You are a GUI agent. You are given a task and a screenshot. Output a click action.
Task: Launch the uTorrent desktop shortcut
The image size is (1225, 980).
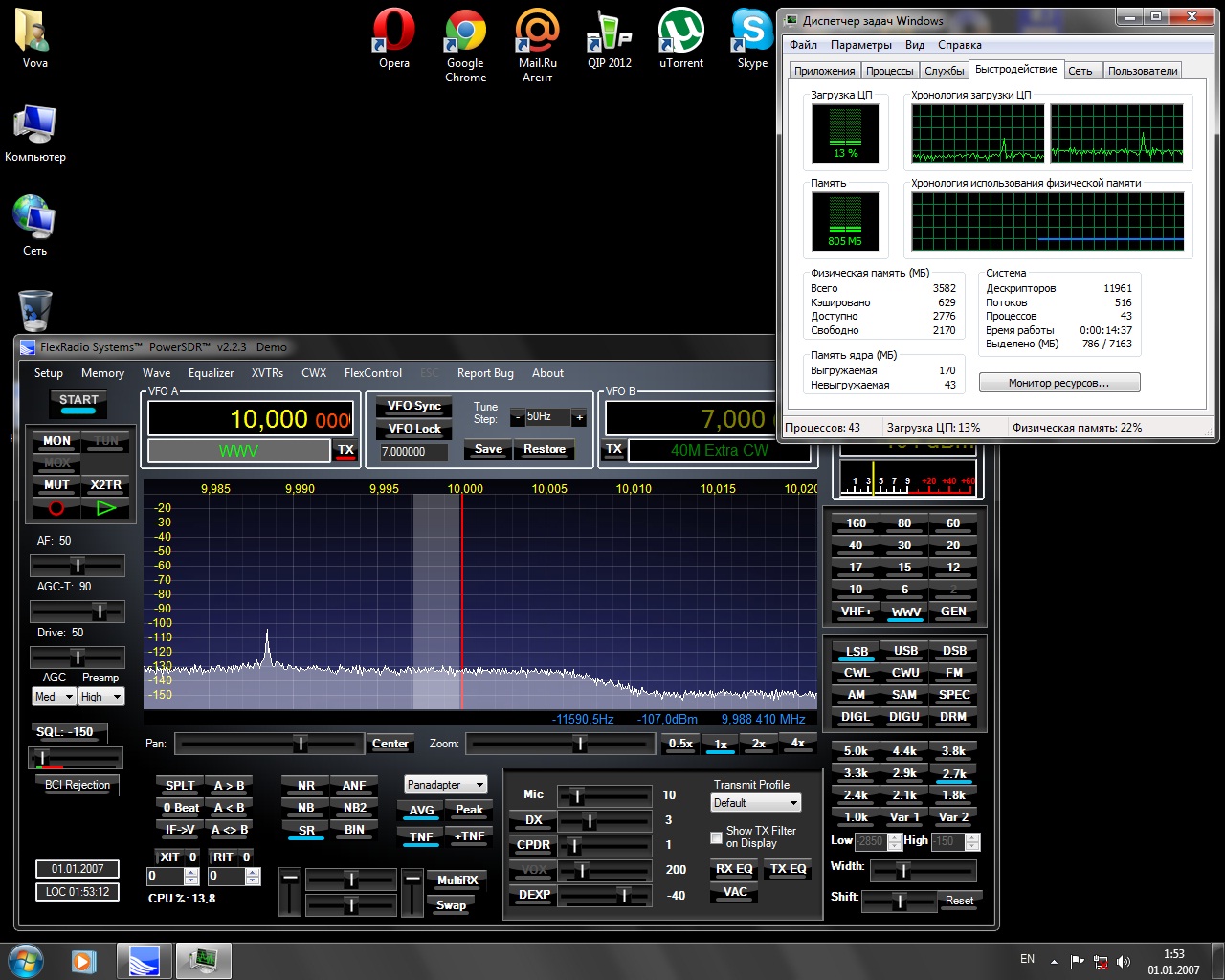point(681,38)
